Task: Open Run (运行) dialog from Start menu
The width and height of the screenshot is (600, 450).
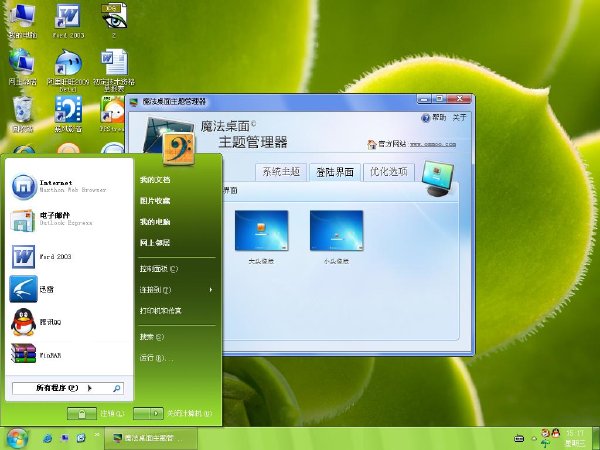Action: click(x=157, y=358)
